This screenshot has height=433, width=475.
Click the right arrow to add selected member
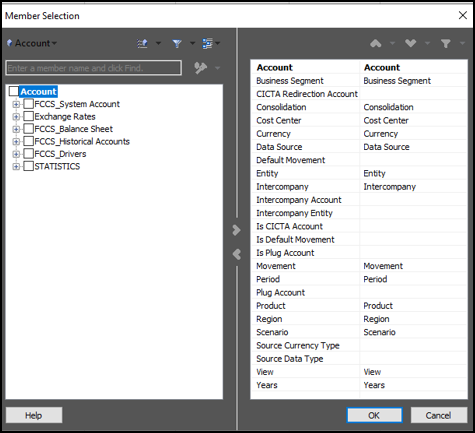pos(236,230)
